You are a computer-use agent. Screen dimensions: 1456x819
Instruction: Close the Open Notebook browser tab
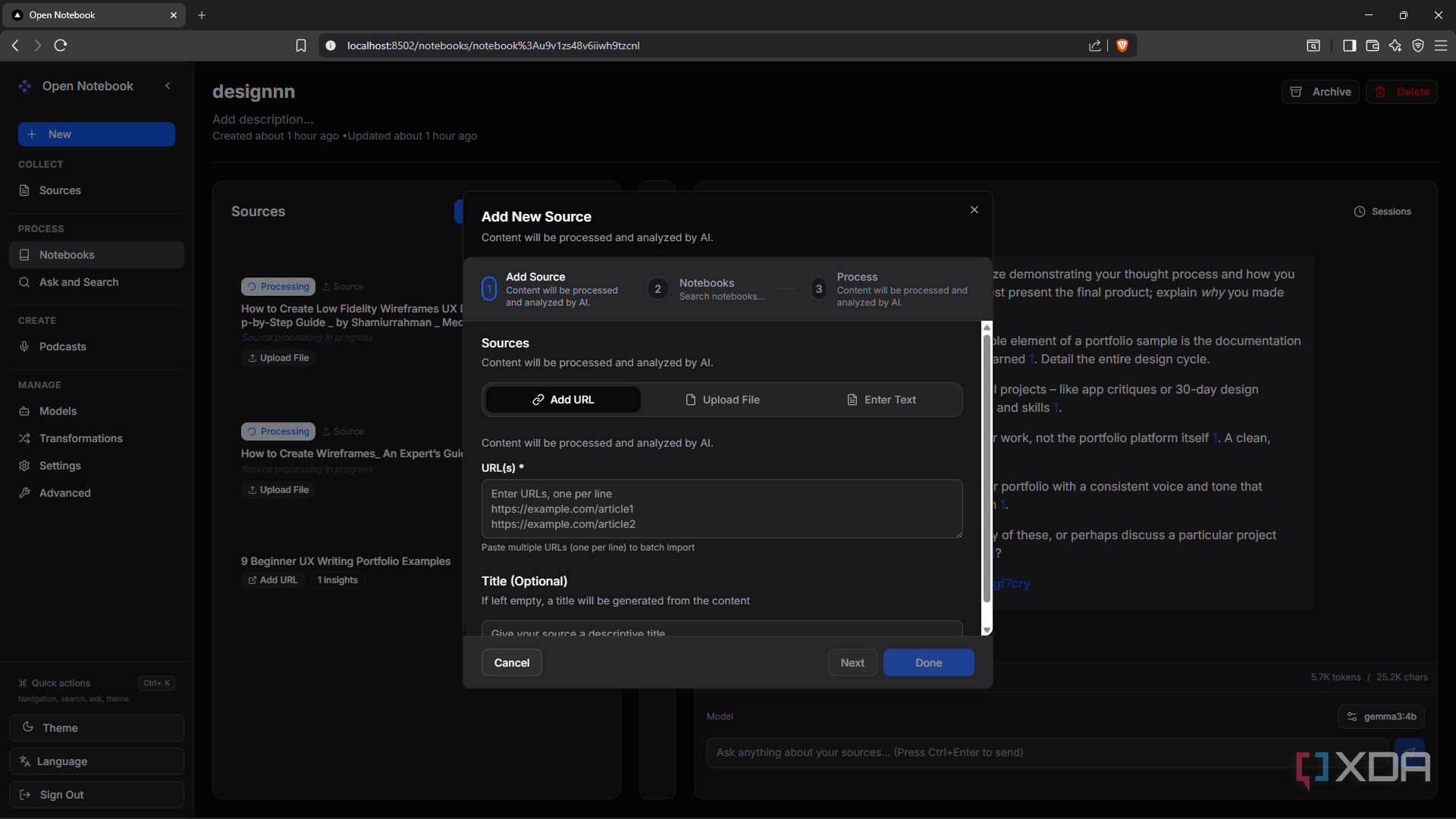173,15
